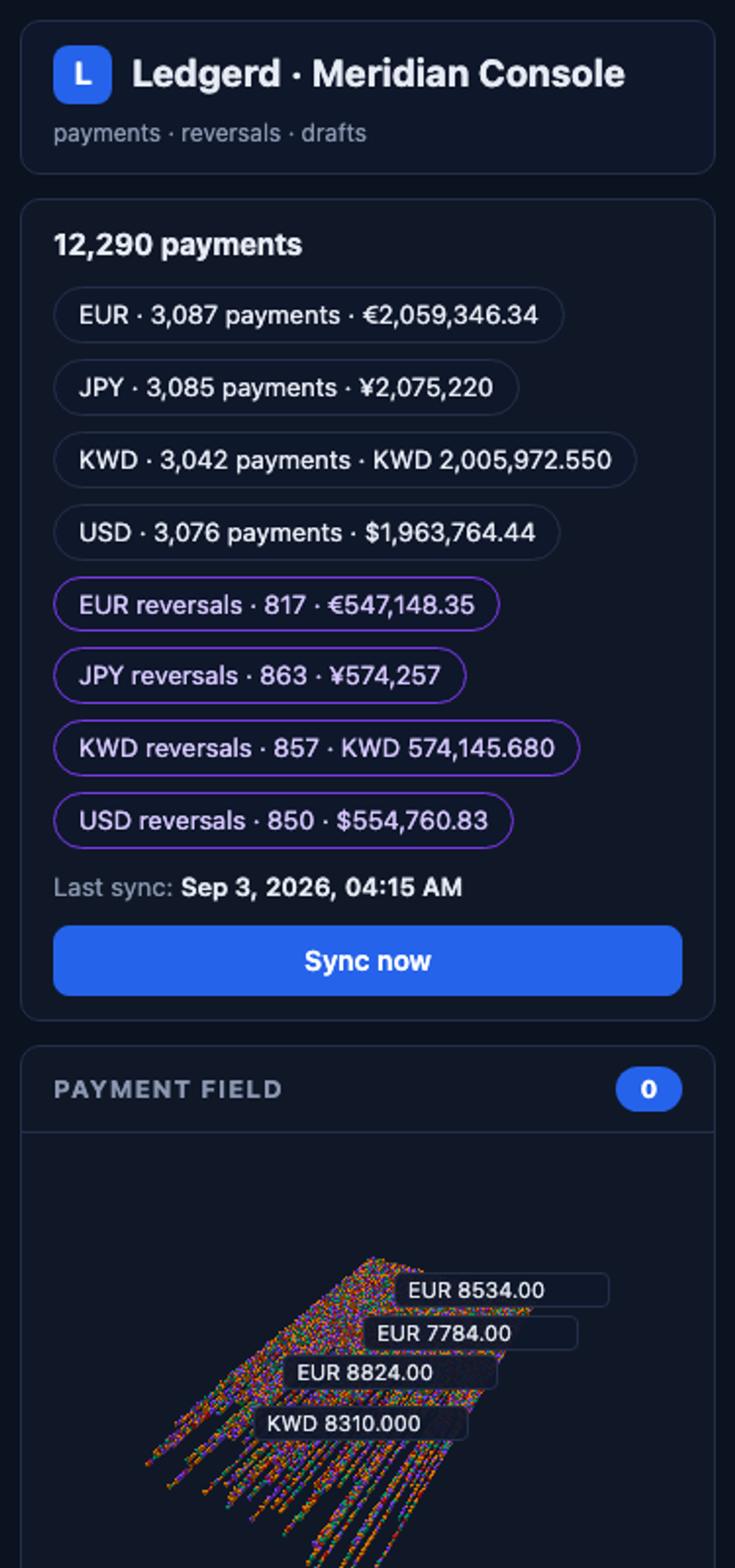The height and width of the screenshot is (1568, 735).
Task: Click the Payment Field count badge
Action: pyautogui.click(x=649, y=1089)
